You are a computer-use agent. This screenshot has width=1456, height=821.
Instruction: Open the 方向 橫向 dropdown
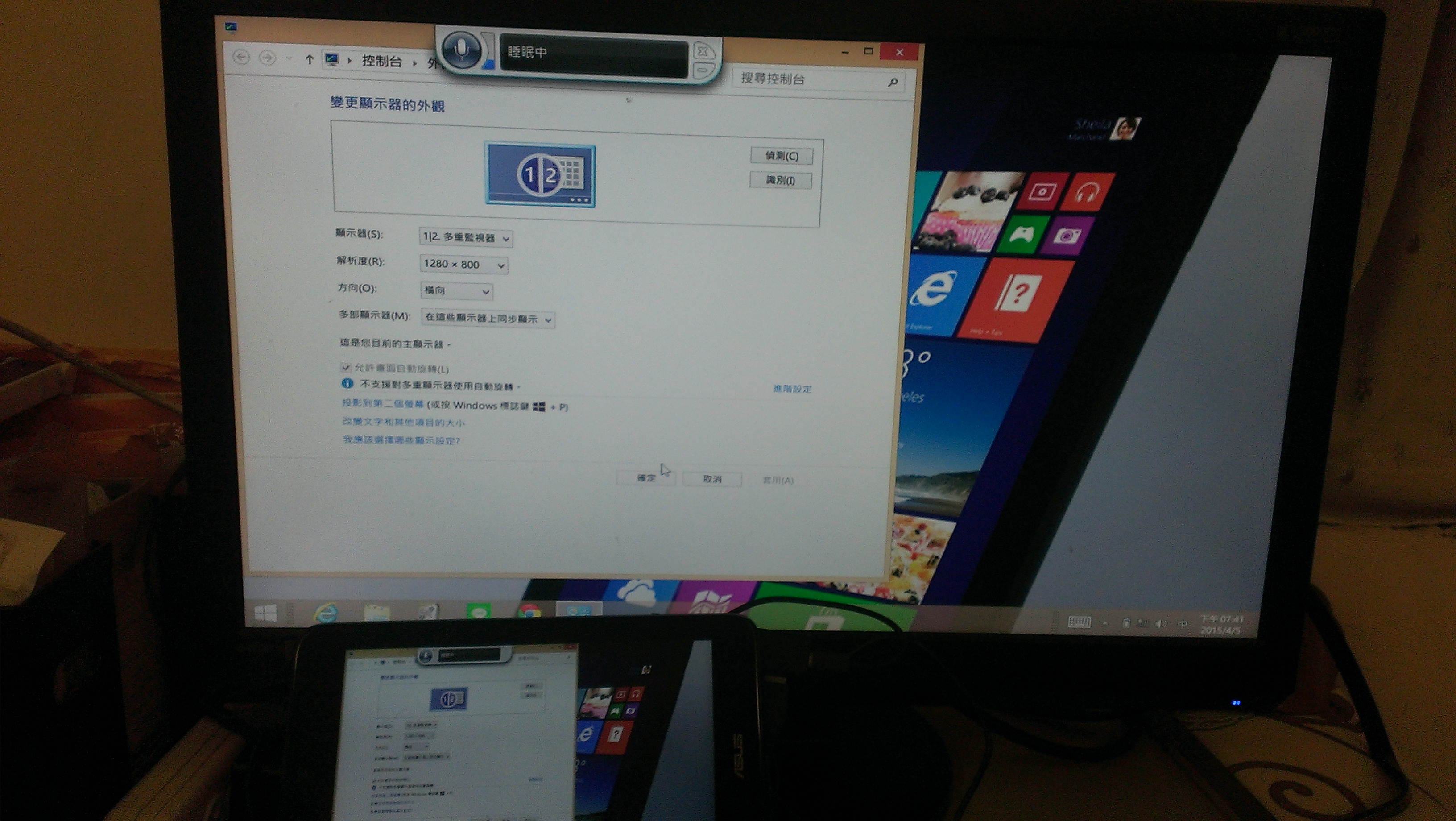click(457, 290)
